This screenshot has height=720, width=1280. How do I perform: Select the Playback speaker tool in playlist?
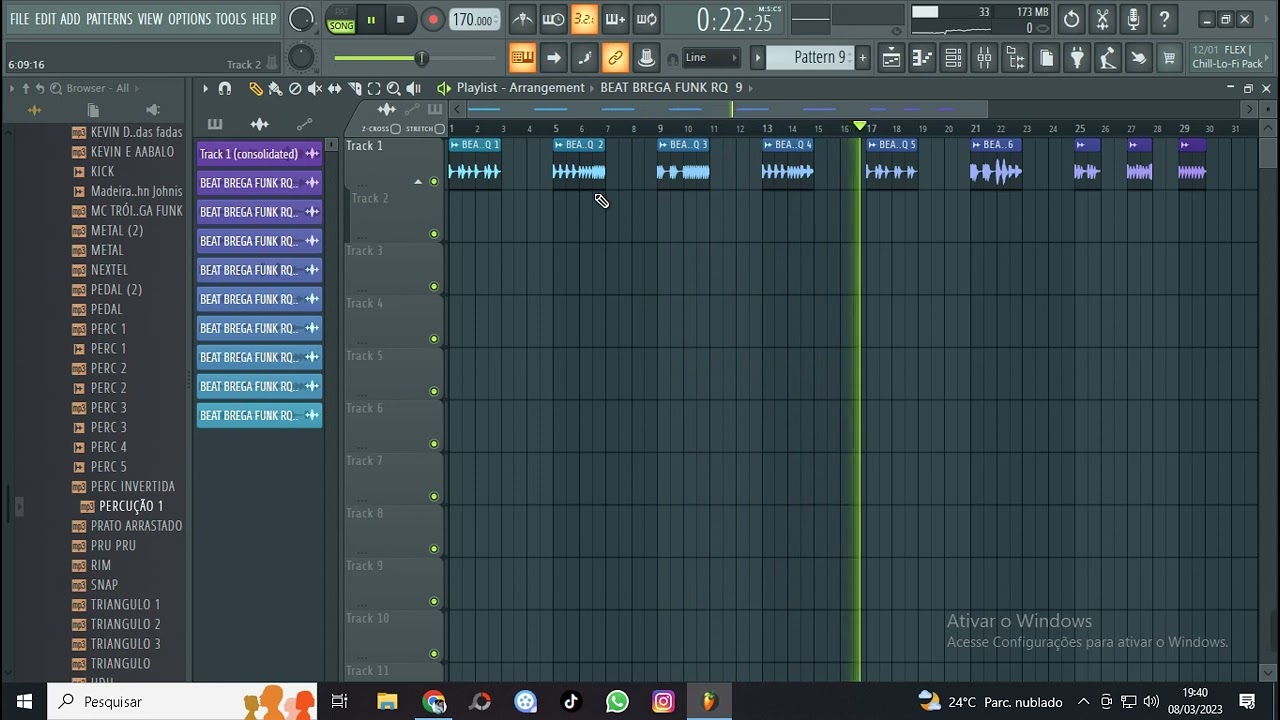(414, 88)
